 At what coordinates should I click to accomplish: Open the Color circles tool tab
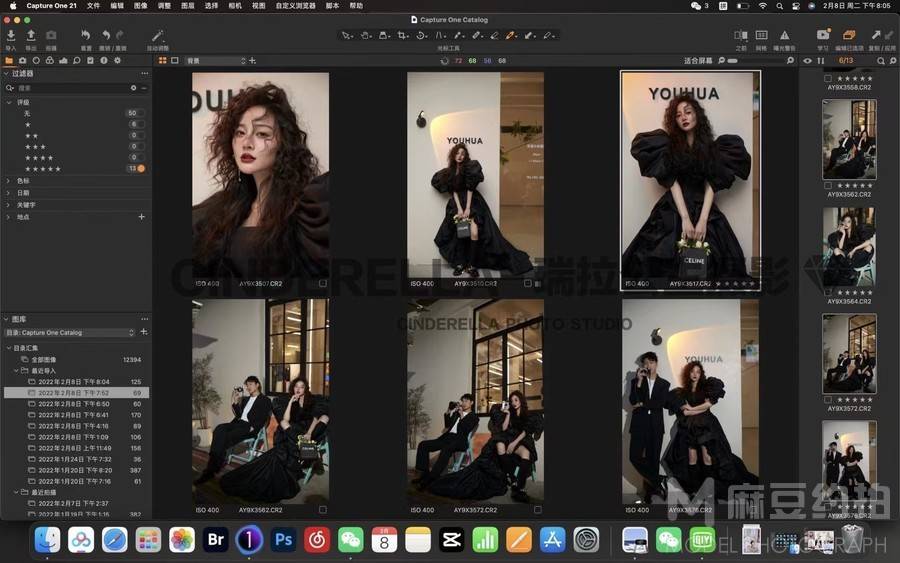49,60
